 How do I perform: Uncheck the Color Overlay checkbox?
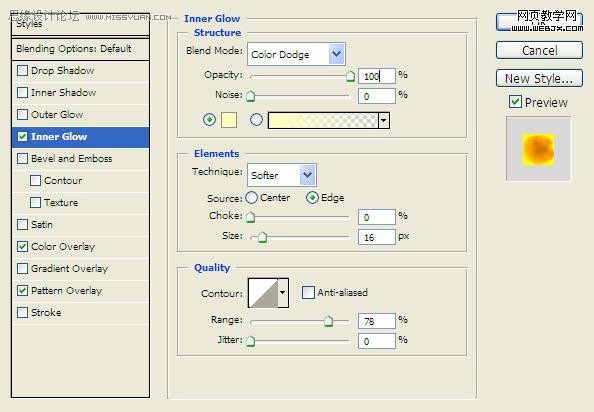tap(22, 247)
